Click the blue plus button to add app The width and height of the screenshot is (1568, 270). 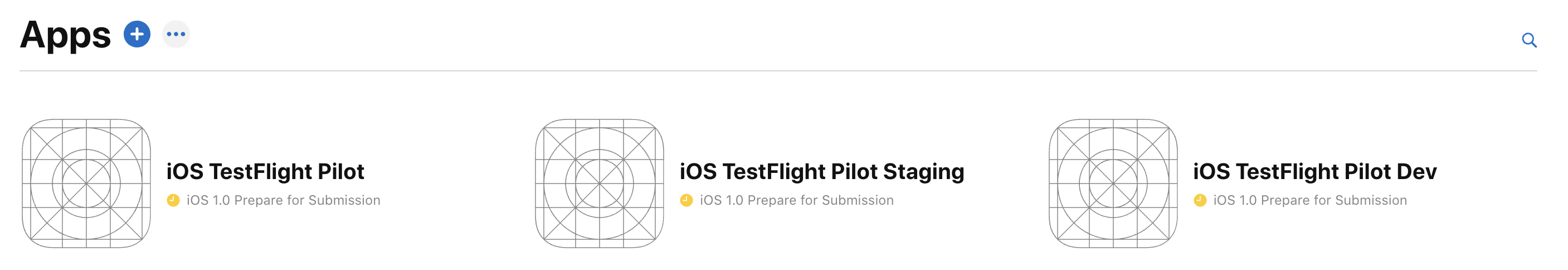click(x=137, y=34)
